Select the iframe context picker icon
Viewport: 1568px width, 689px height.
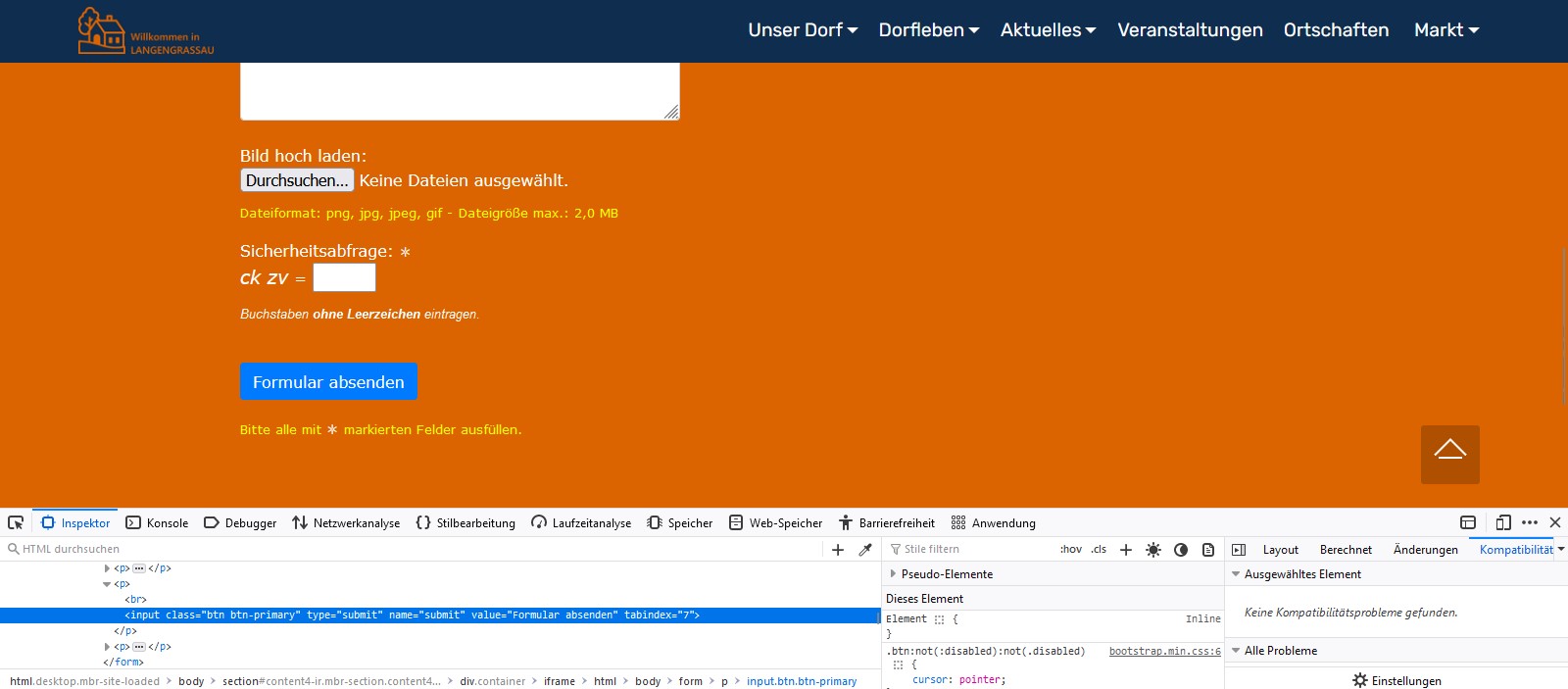(1468, 522)
